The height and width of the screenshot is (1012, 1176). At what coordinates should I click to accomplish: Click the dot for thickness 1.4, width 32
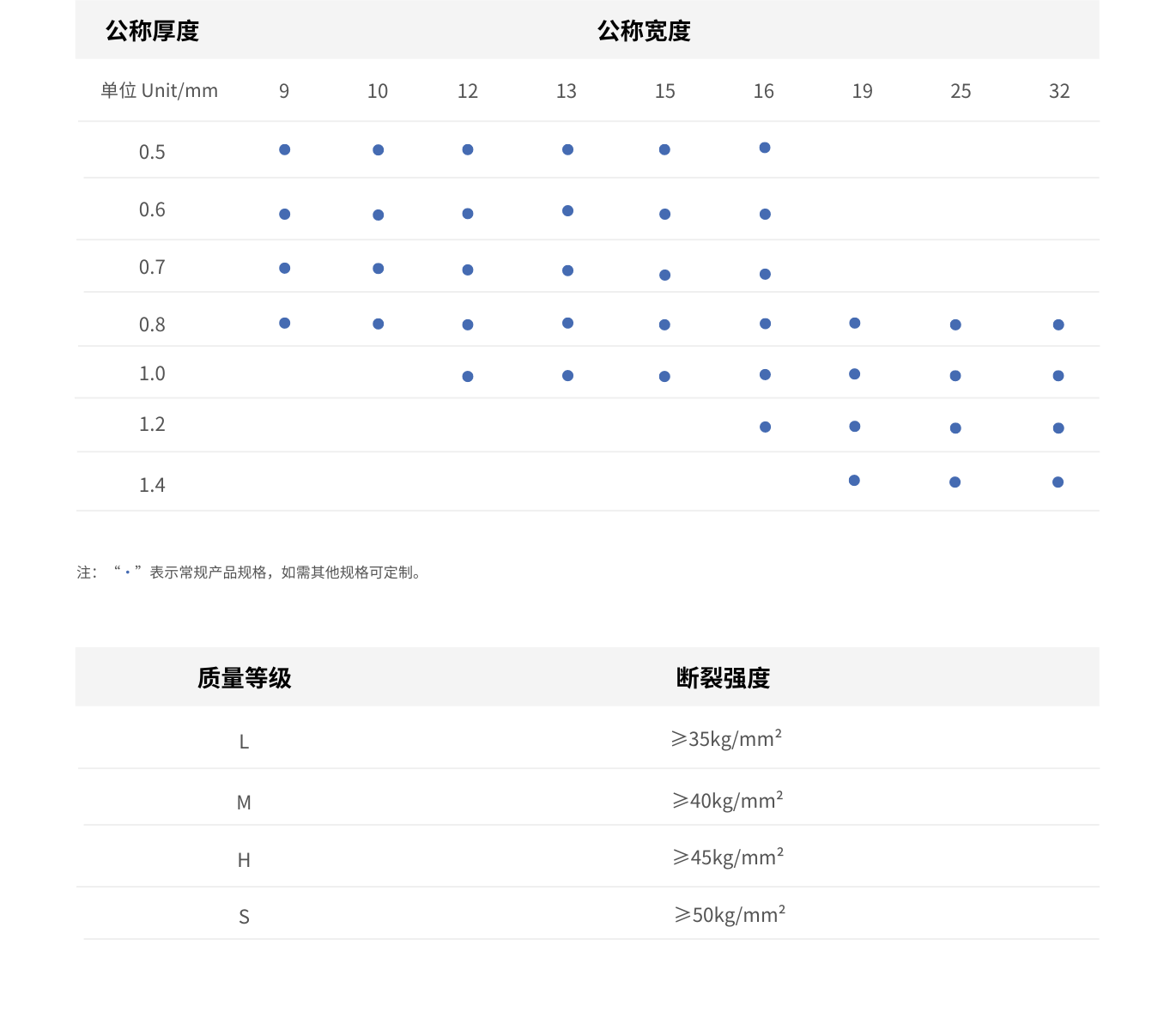pyautogui.click(x=1058, y=482)
